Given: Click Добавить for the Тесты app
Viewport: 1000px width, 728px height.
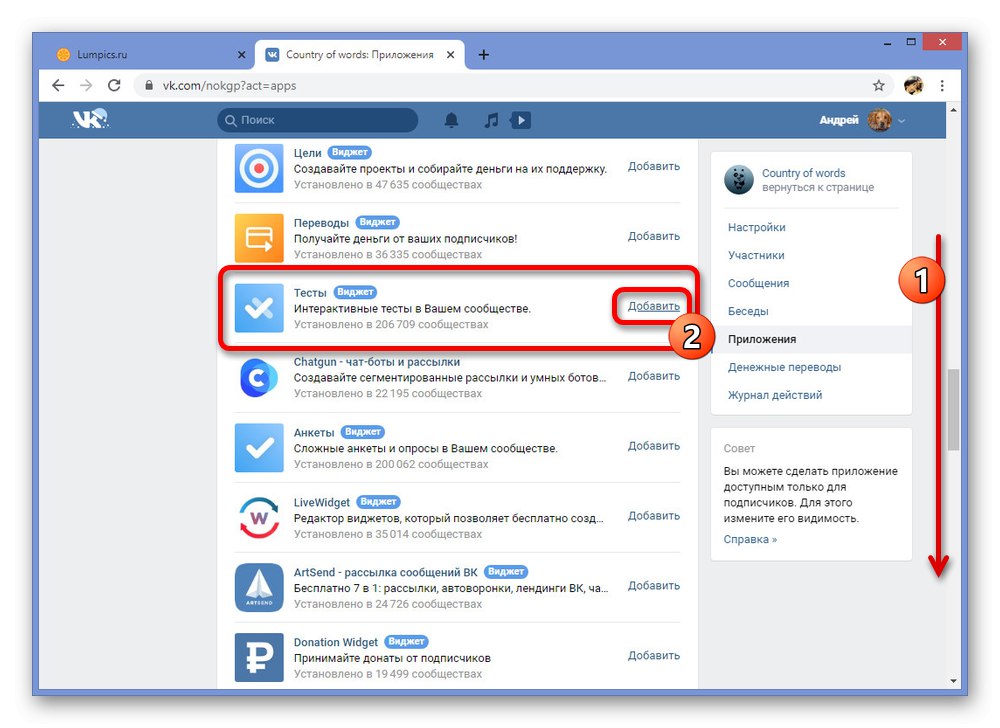Looking at the screenshot, I should (654, 307).
